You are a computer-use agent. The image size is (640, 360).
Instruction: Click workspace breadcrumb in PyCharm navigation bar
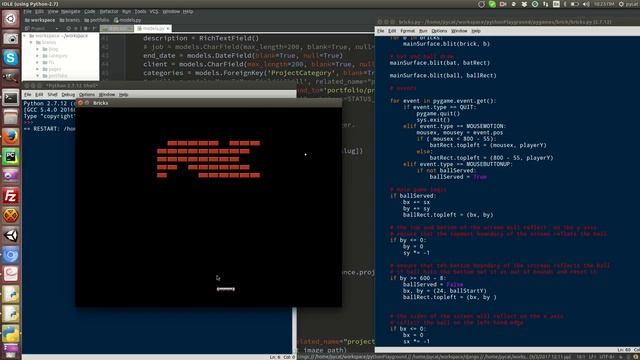(40, 20)
